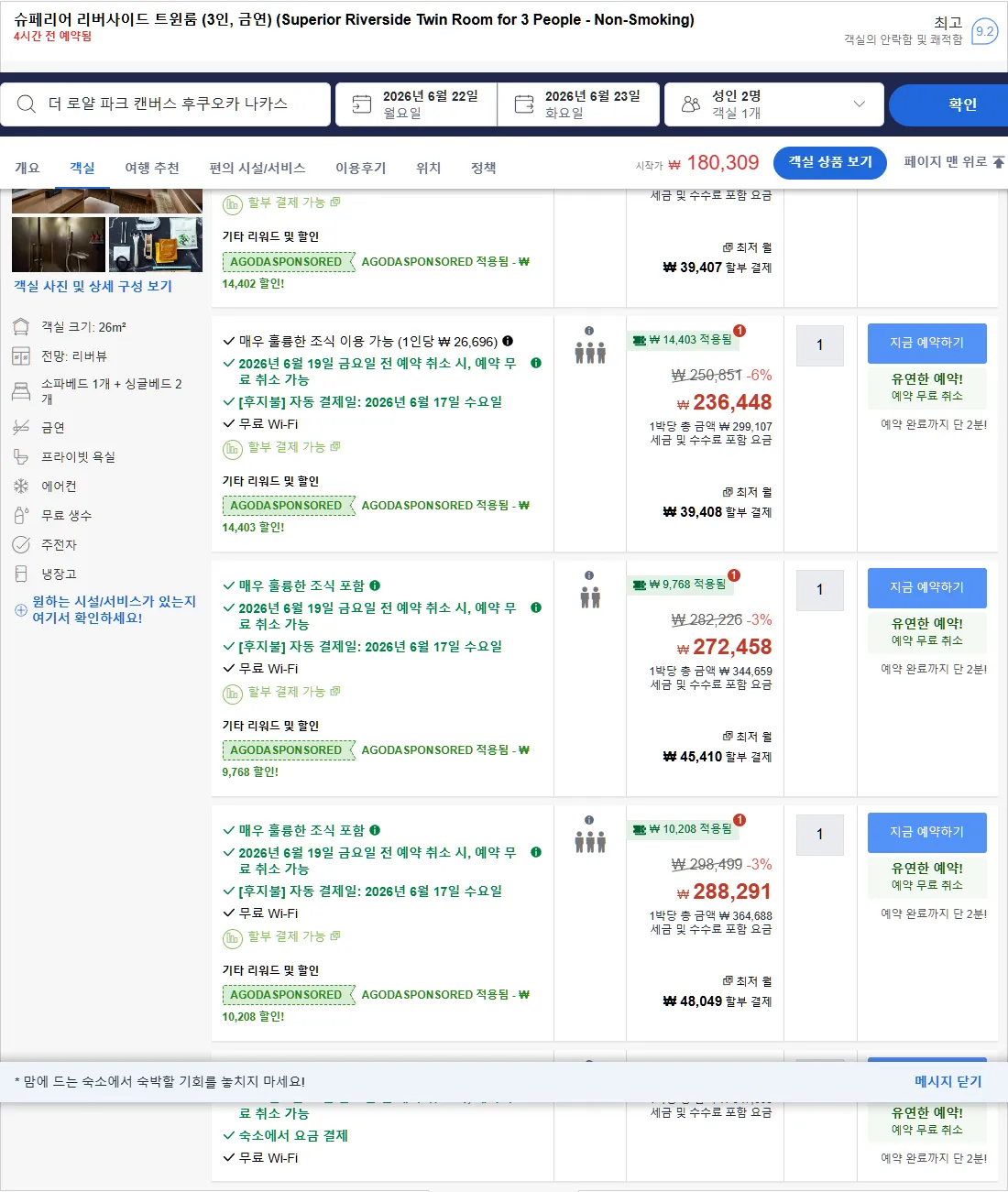The height and width of the screenshot is (1192, 1008).
Task: Click the 객실 상품 보기 button
Action: 830,162
